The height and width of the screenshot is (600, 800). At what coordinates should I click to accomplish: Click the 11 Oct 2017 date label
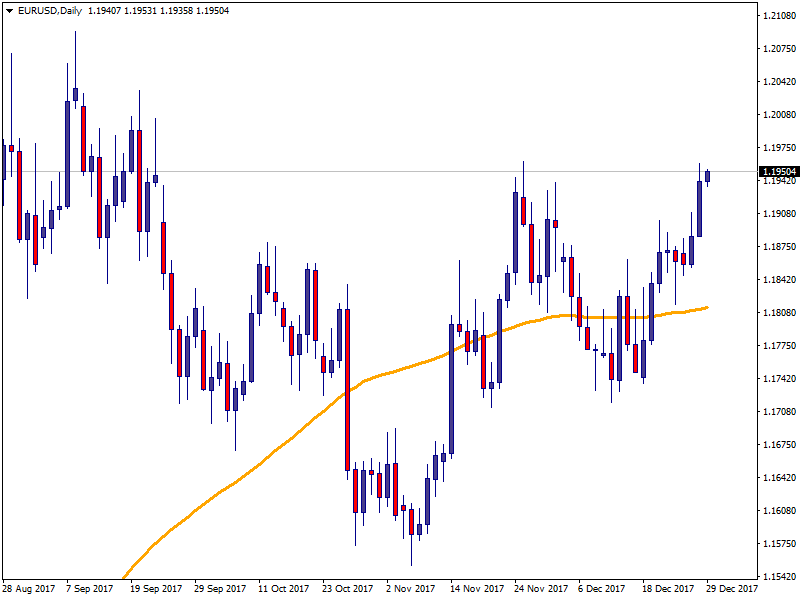point(283,589)
